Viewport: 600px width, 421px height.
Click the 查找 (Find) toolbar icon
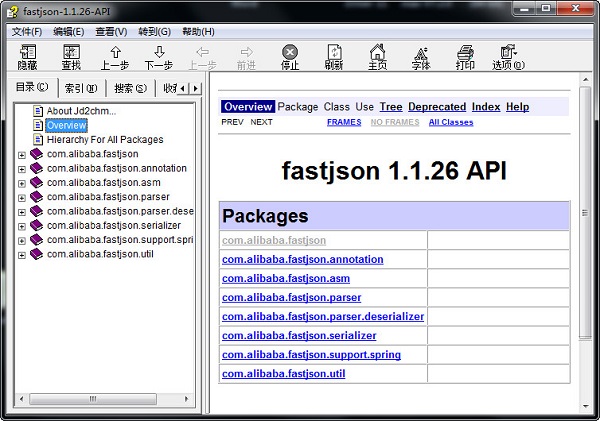point(71,56)
